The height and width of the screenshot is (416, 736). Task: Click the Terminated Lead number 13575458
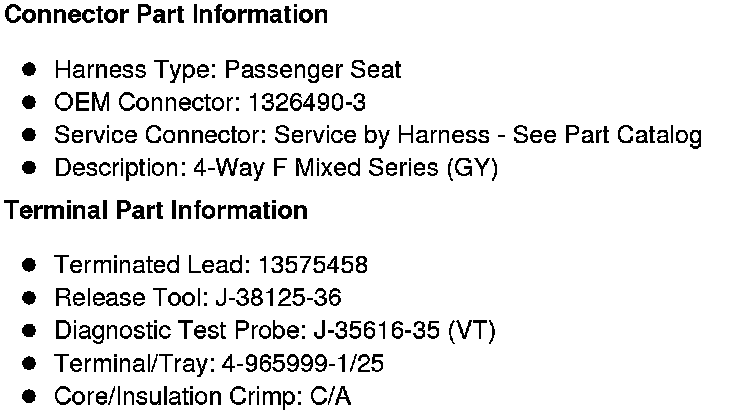click(x=312, y=265)
